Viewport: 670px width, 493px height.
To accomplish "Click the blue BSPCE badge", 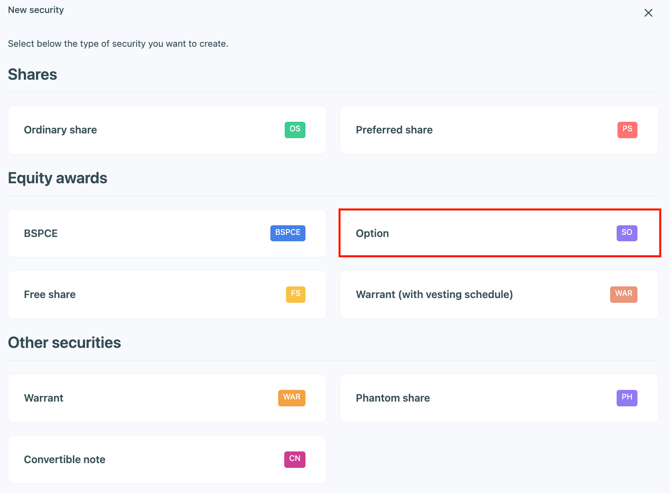I will [287, 233].
